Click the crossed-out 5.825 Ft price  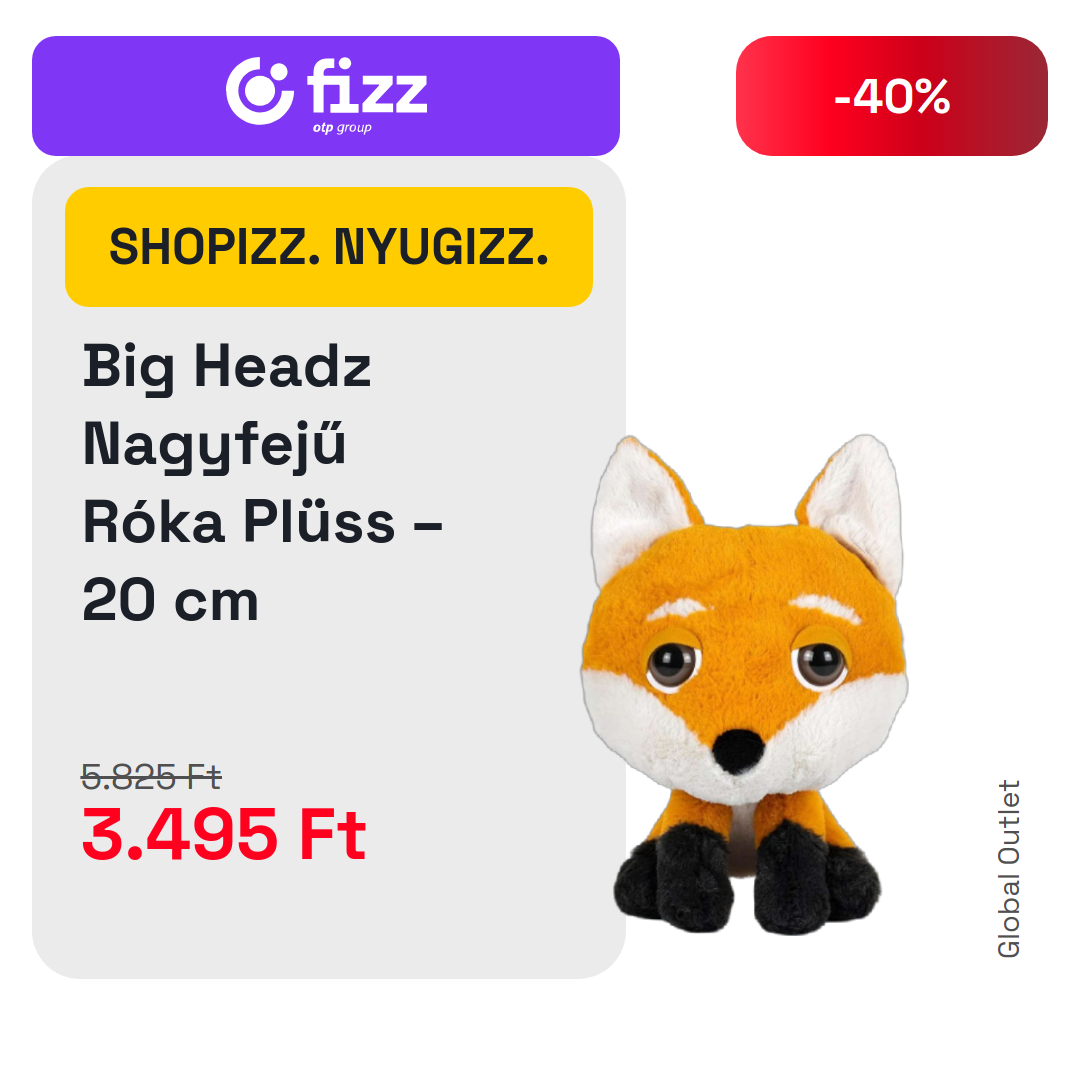click(151, 777)
